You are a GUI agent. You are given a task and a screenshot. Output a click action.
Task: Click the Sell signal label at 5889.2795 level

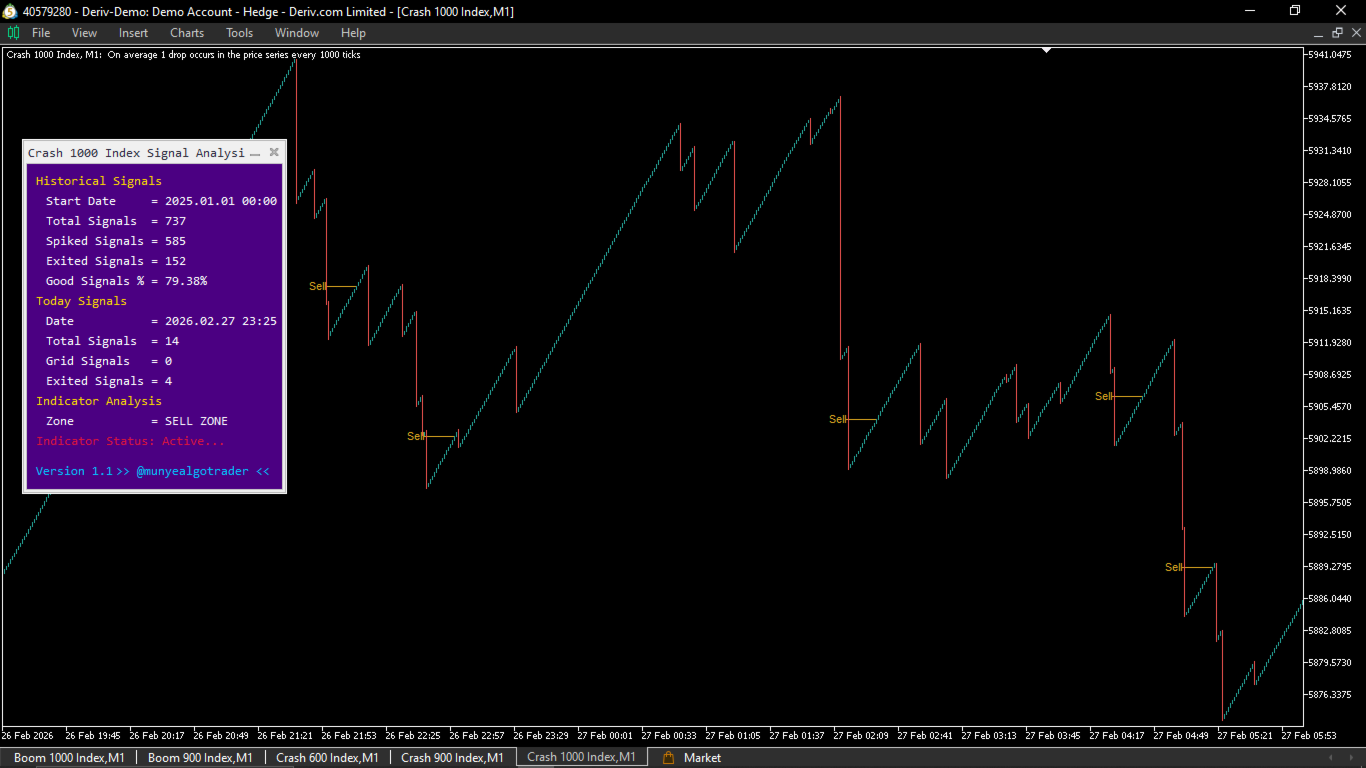[1174, 568]
